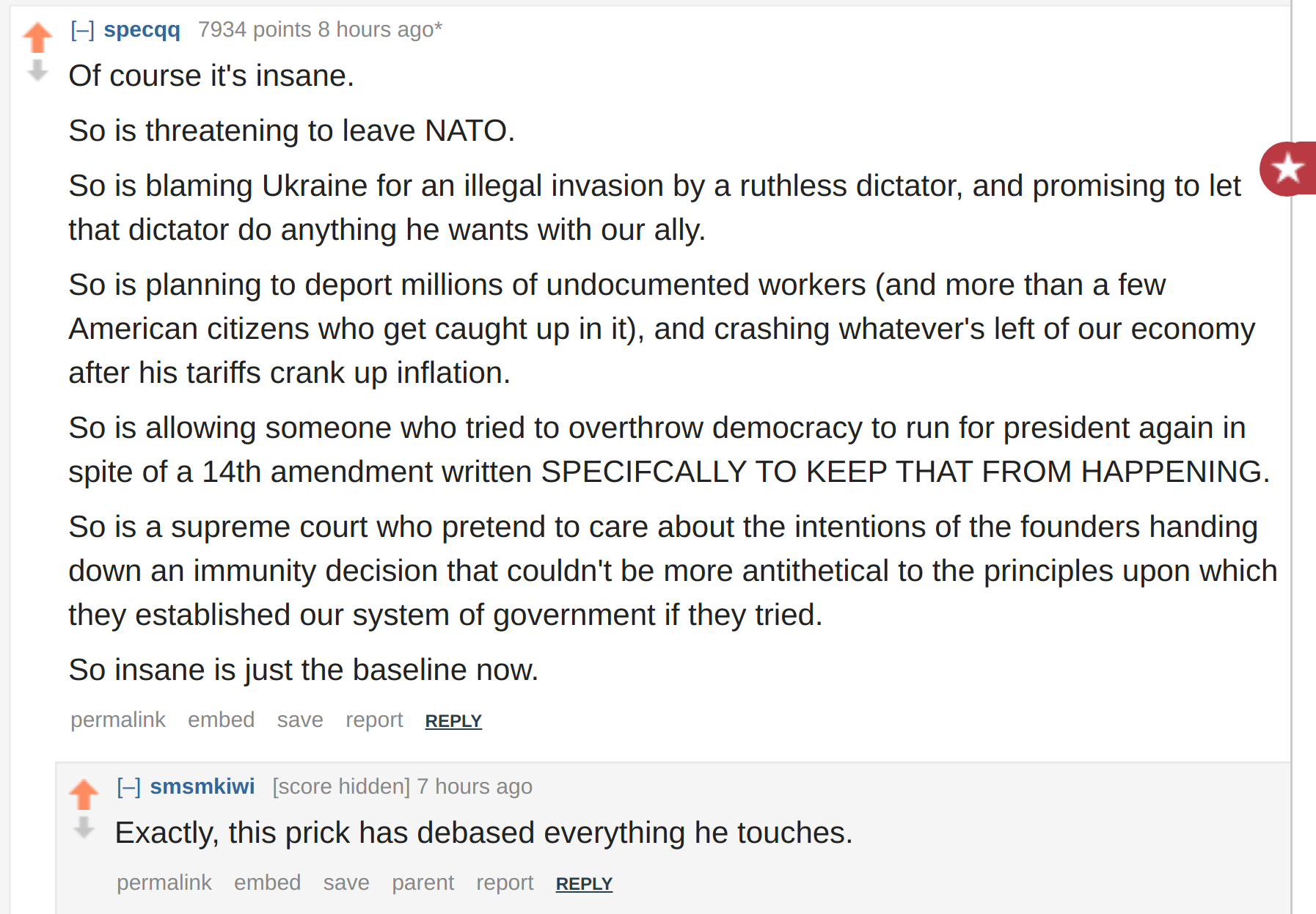
Task: Open smsmkiwi's user profile
Action: pos(202,786)
